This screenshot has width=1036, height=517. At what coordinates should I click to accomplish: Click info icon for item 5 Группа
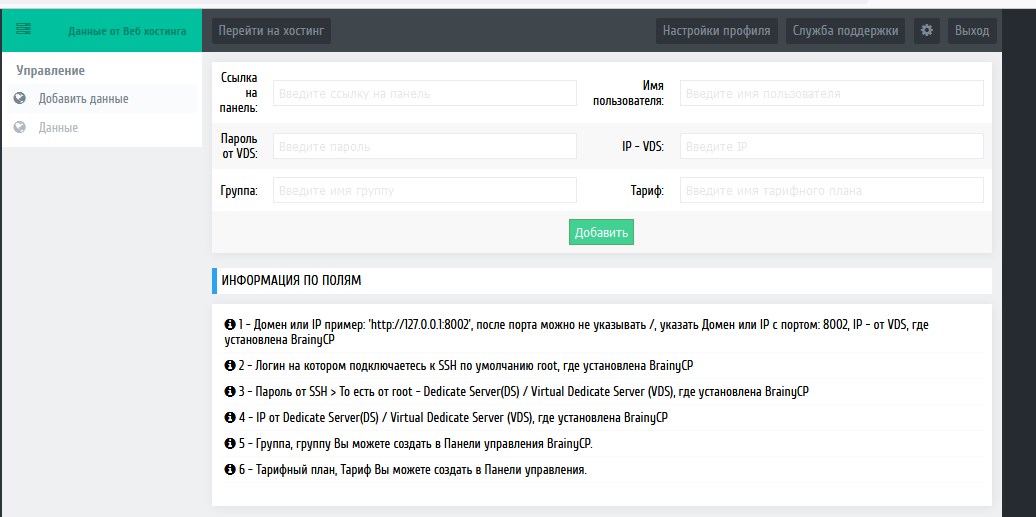click(x=229, y=443)
